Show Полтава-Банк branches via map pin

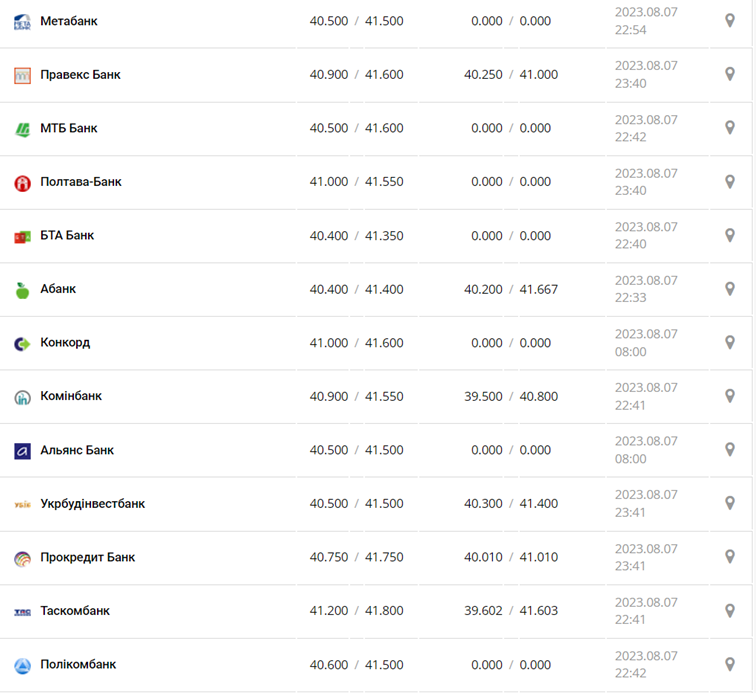point(730,181)
